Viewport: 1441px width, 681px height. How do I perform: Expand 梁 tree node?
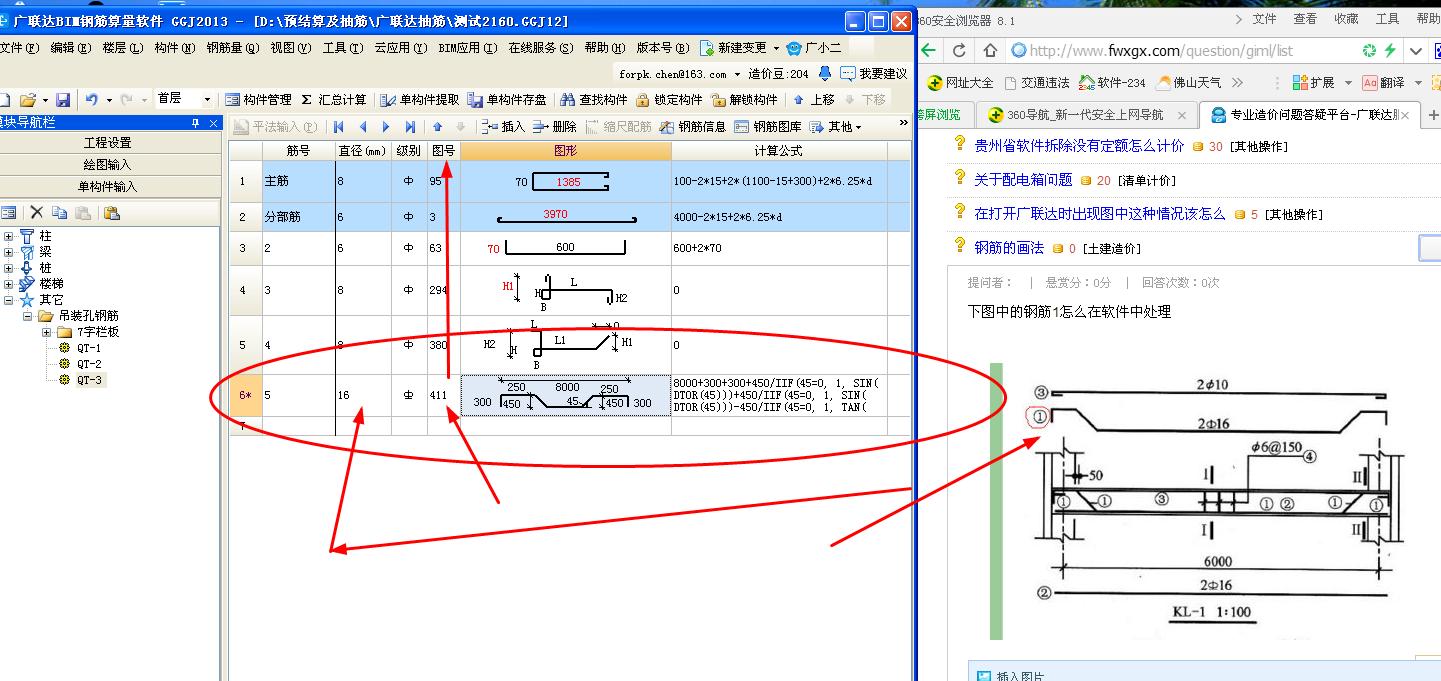click(9, 252)
